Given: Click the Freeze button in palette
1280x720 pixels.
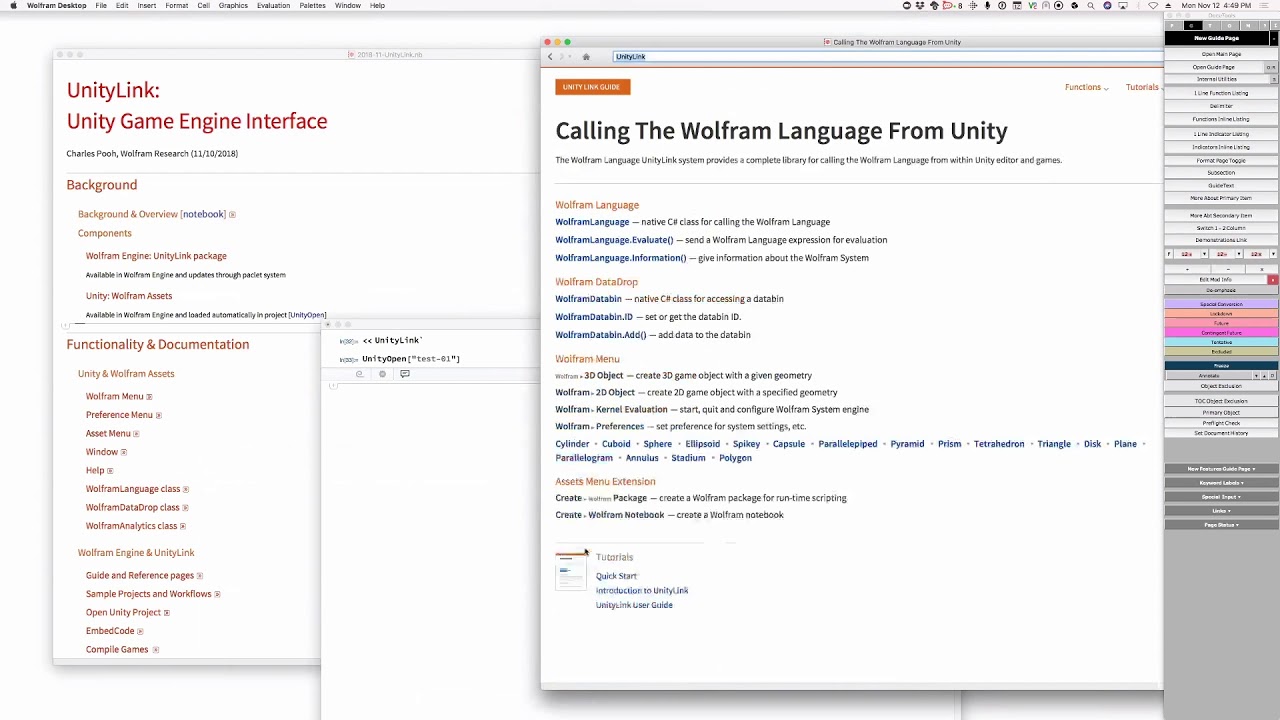Looking at the screenshot, I should pos(1221,366).
